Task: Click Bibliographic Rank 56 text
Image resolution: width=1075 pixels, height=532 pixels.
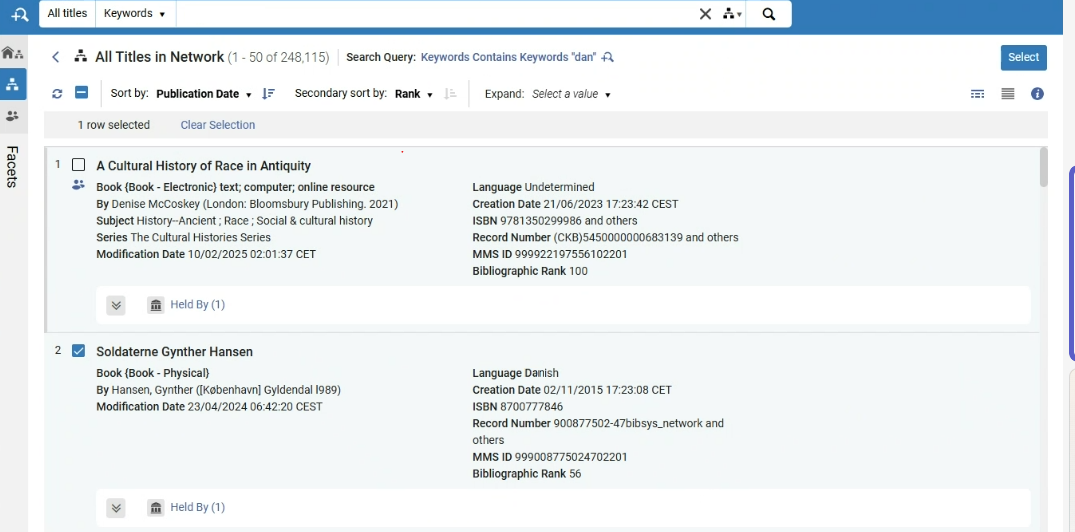Action: [x=527, y=474]
